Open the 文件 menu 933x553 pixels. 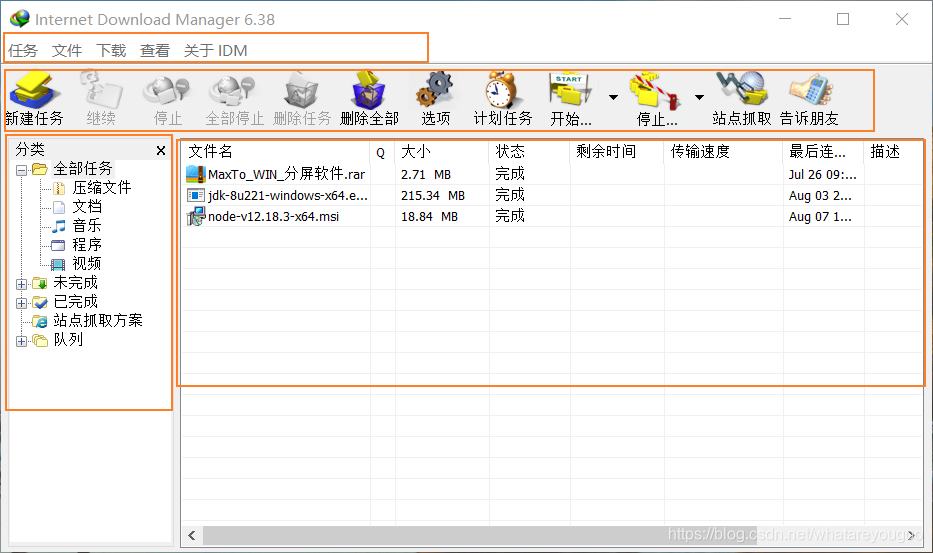[x=67, y=51]
